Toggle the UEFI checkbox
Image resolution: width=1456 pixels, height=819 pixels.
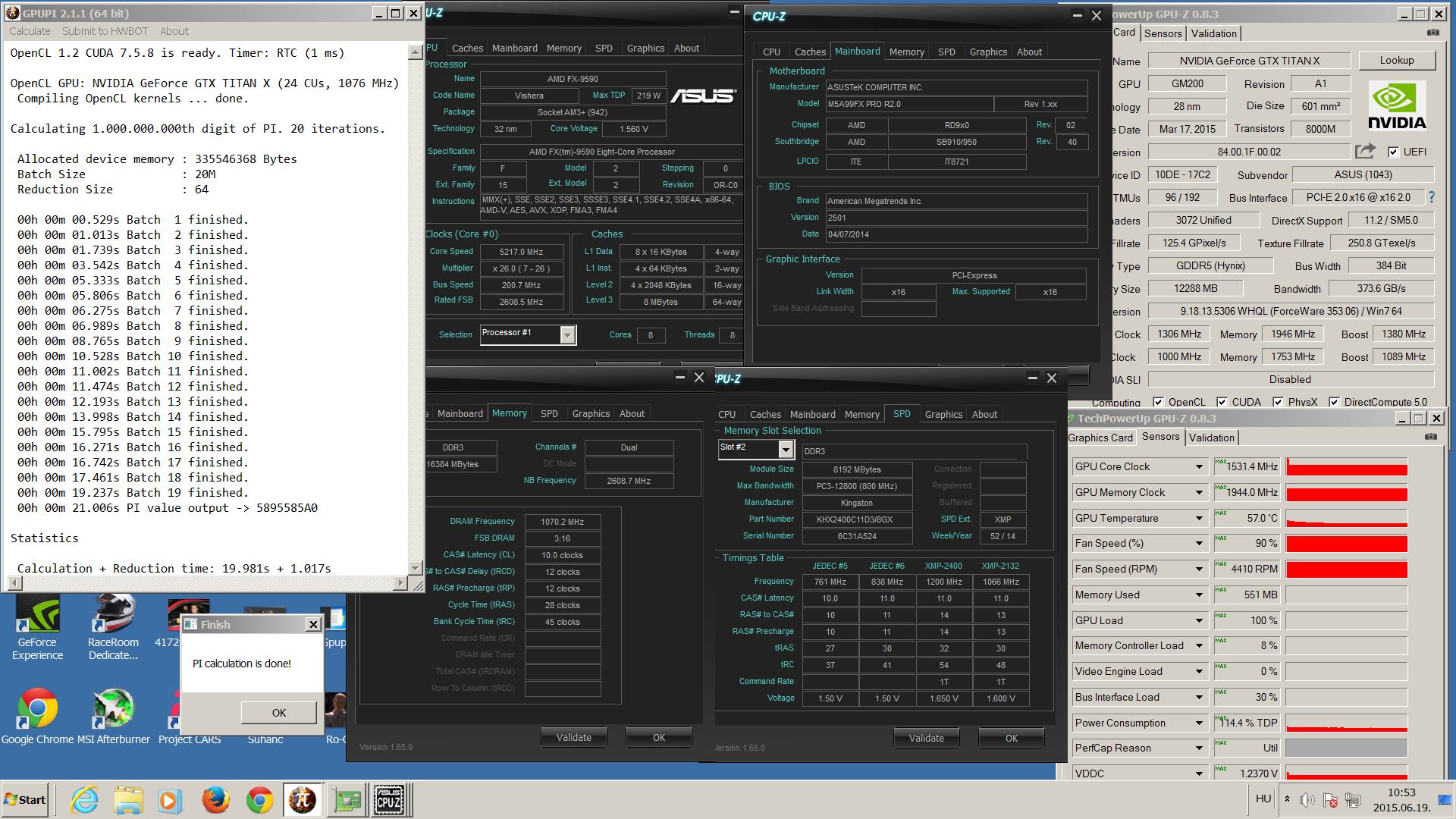1393,152
